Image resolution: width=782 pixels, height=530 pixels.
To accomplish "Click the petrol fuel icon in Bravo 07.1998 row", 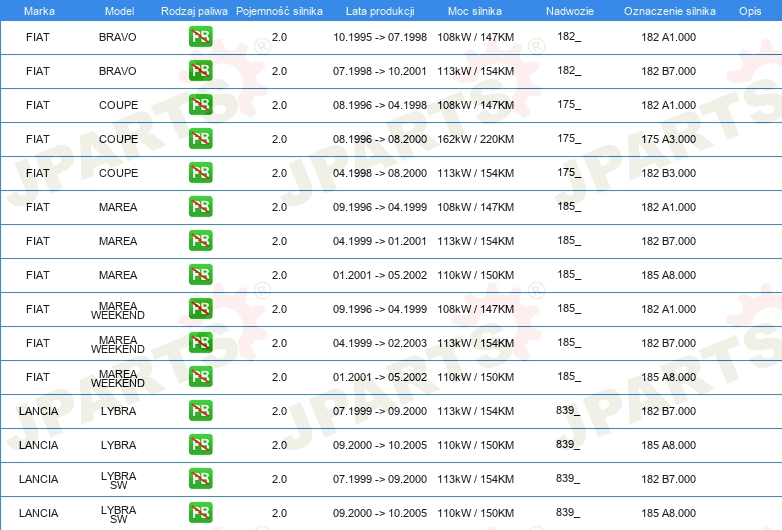I will tap(200, 71).
